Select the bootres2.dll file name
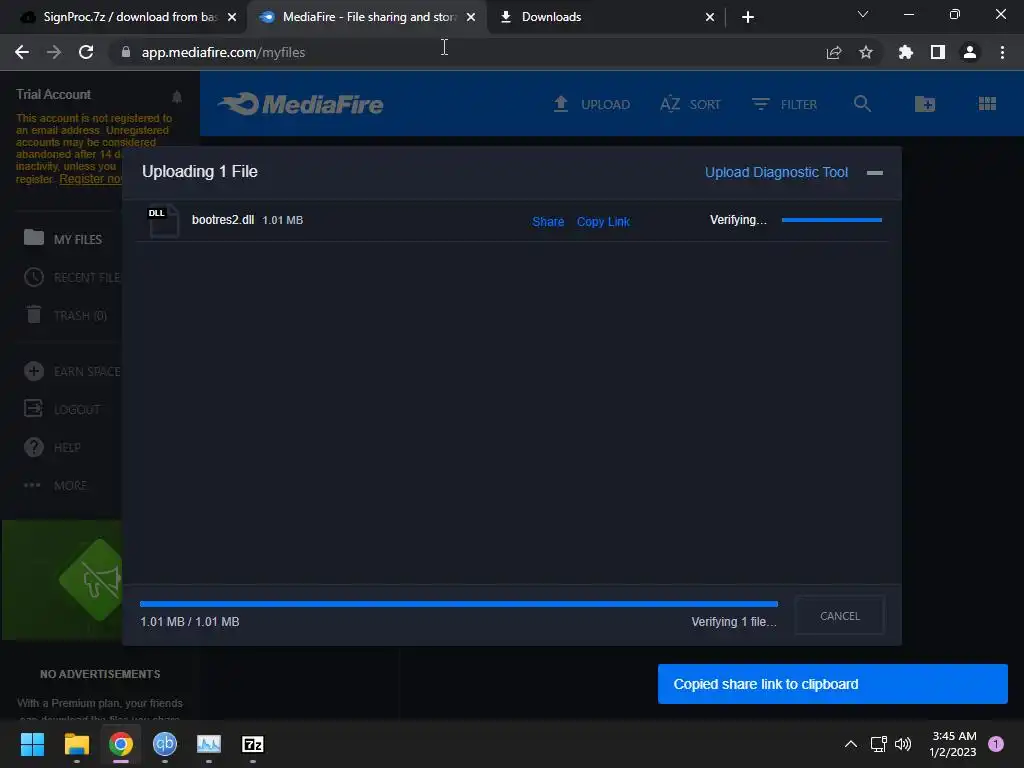Screen dimensions: 1024x768 click(x=223, y=219)
